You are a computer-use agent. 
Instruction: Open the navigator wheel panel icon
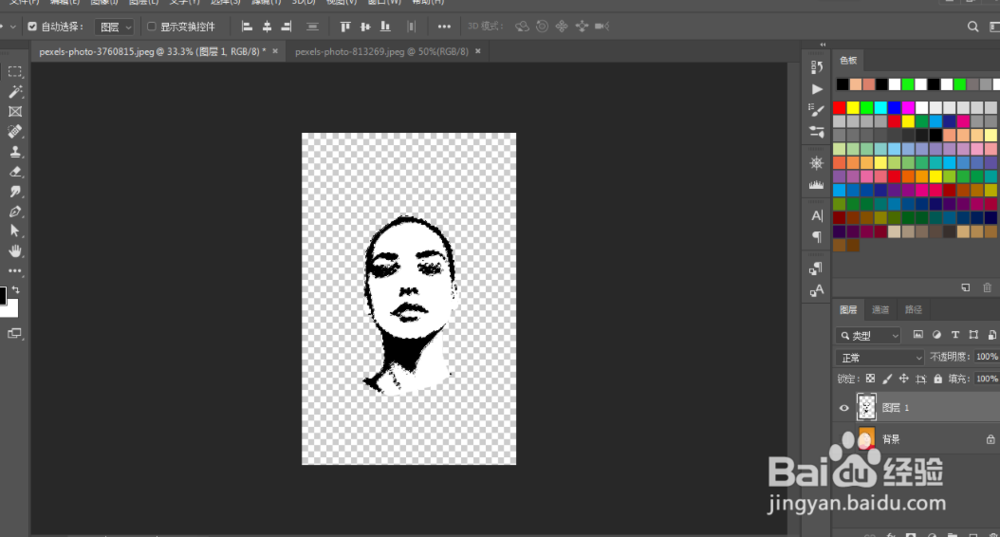tap(816, 163)
